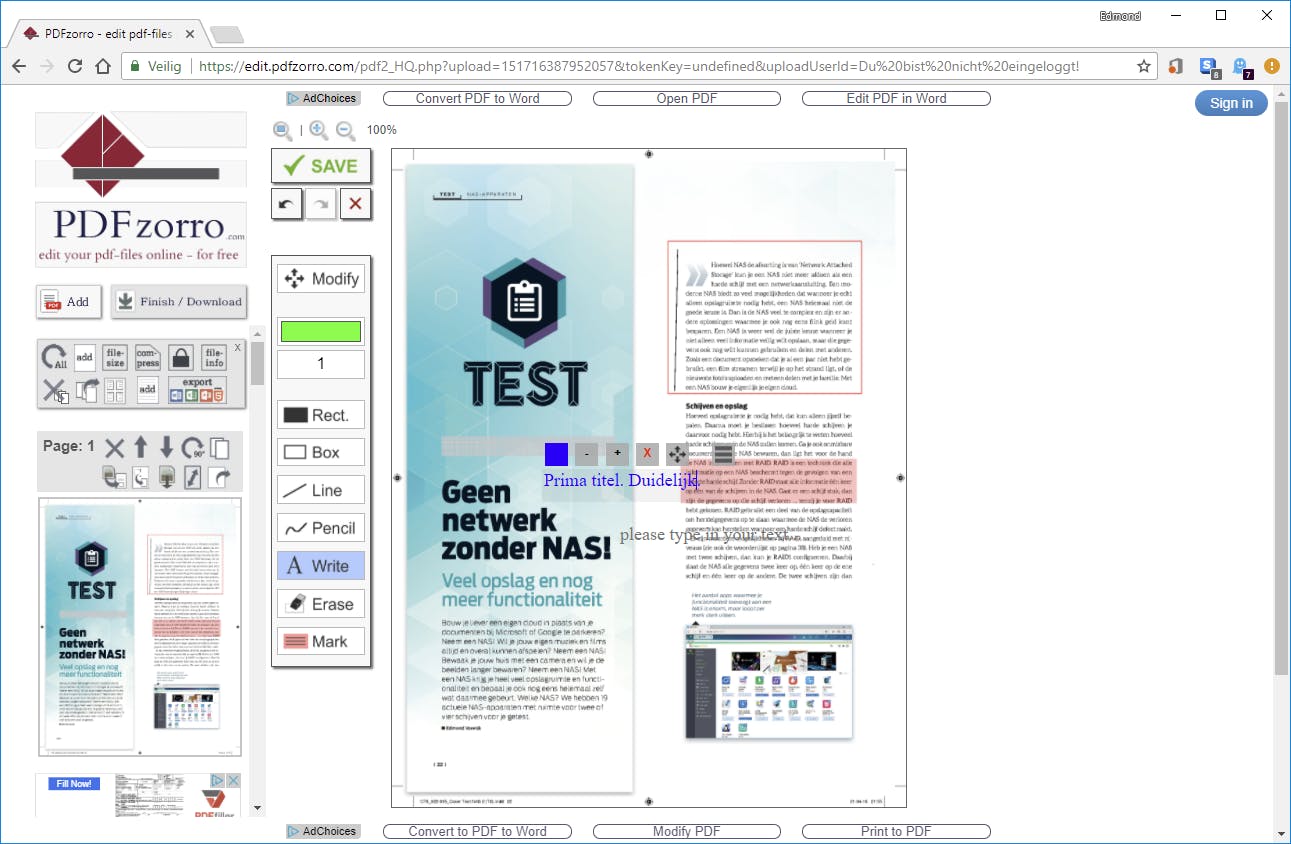Duplicate Page 1 with the copy icon
The width and height of the screenshot is (1291, 844).
click(x=220, y=448)
